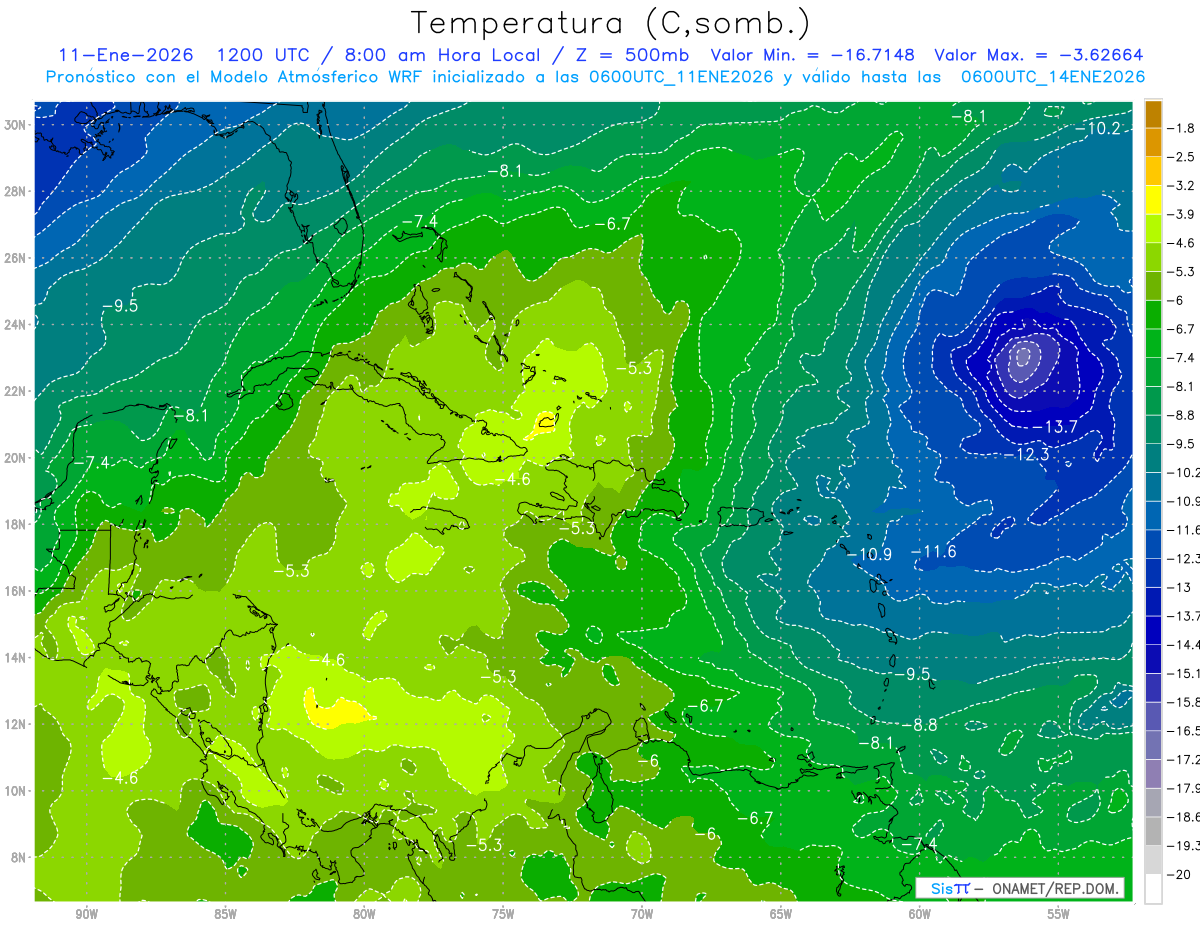Click the -14.4 color bar label
The height and width of the screenshot is (927, 1200).
coord(1183,645)
